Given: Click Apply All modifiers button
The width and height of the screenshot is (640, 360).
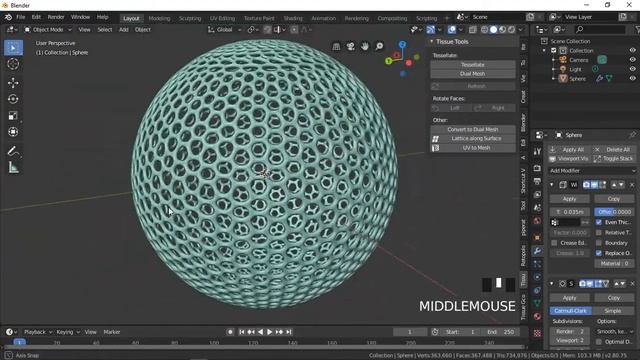Looking at the screenshot, I should 569,150.
